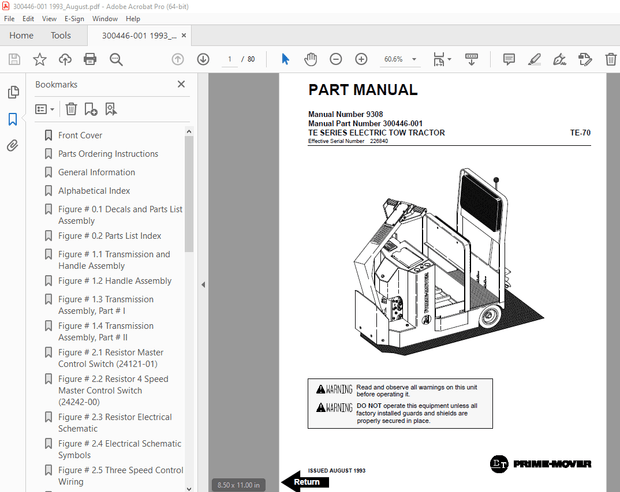Collapse the navigation pane using the arrow

coord(203,285)
